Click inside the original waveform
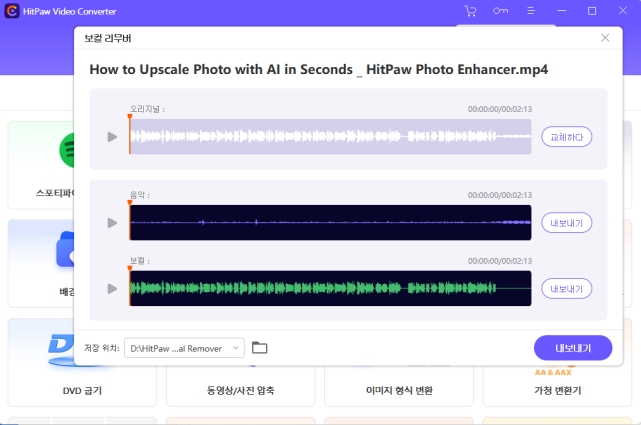The width and height of the screenshot is (641, 425). (330, 136)
